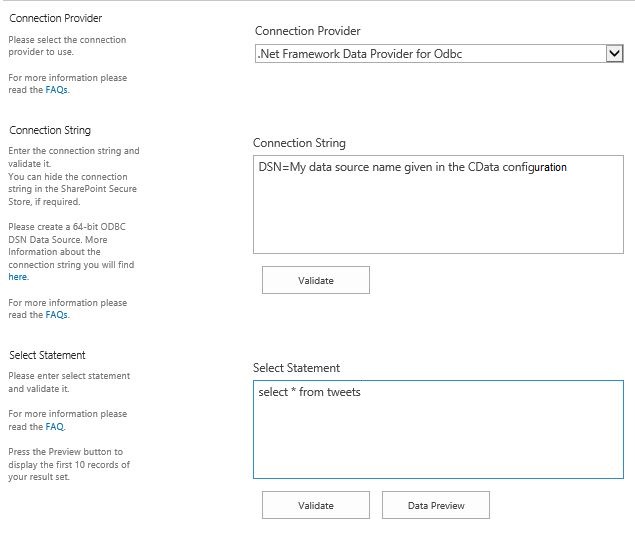This screenshot has width=635, height=534.
Task: Select the left-side Select Statement section heading
Action: click(x=47, y=355)
